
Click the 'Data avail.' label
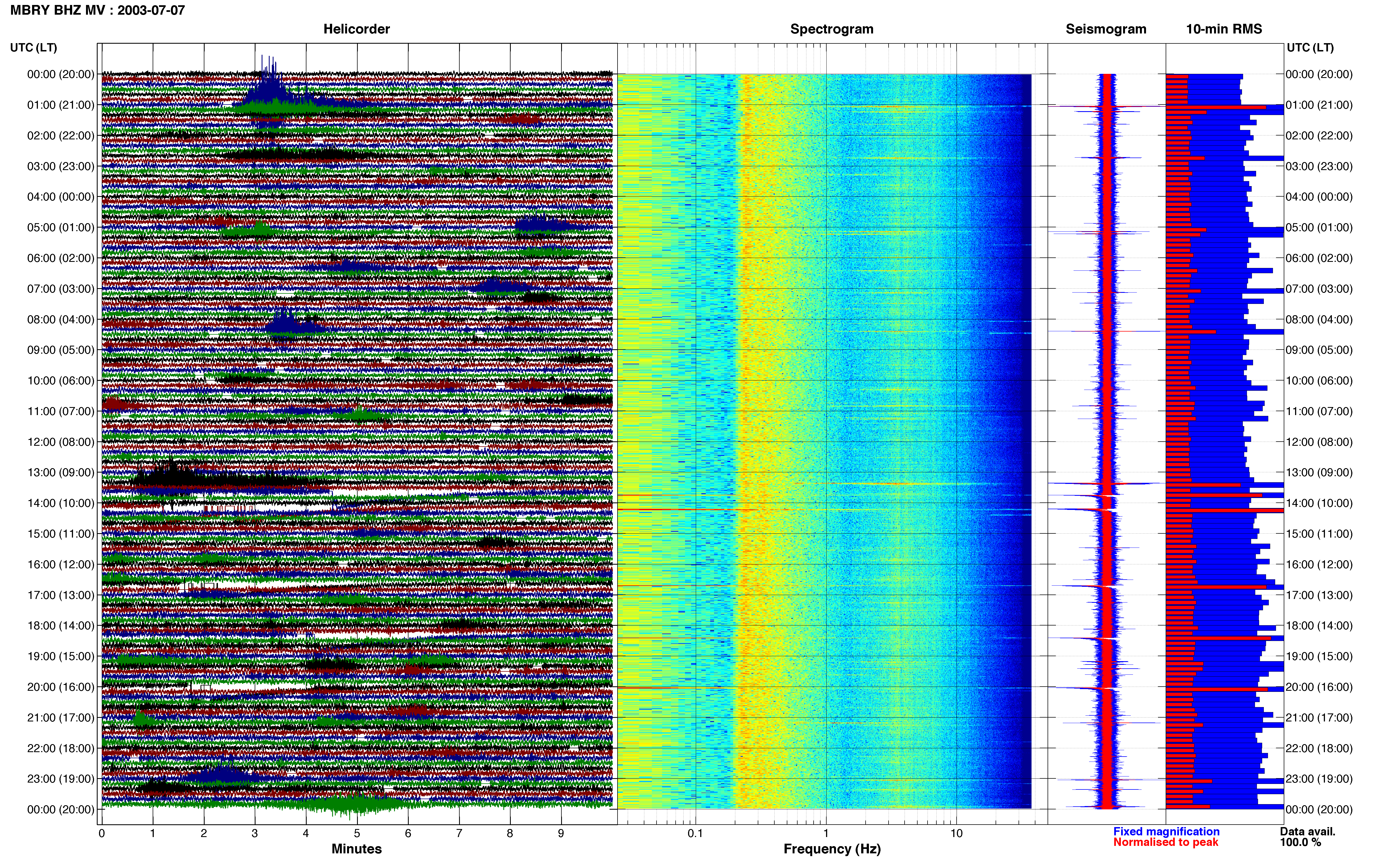(1308, 831)
